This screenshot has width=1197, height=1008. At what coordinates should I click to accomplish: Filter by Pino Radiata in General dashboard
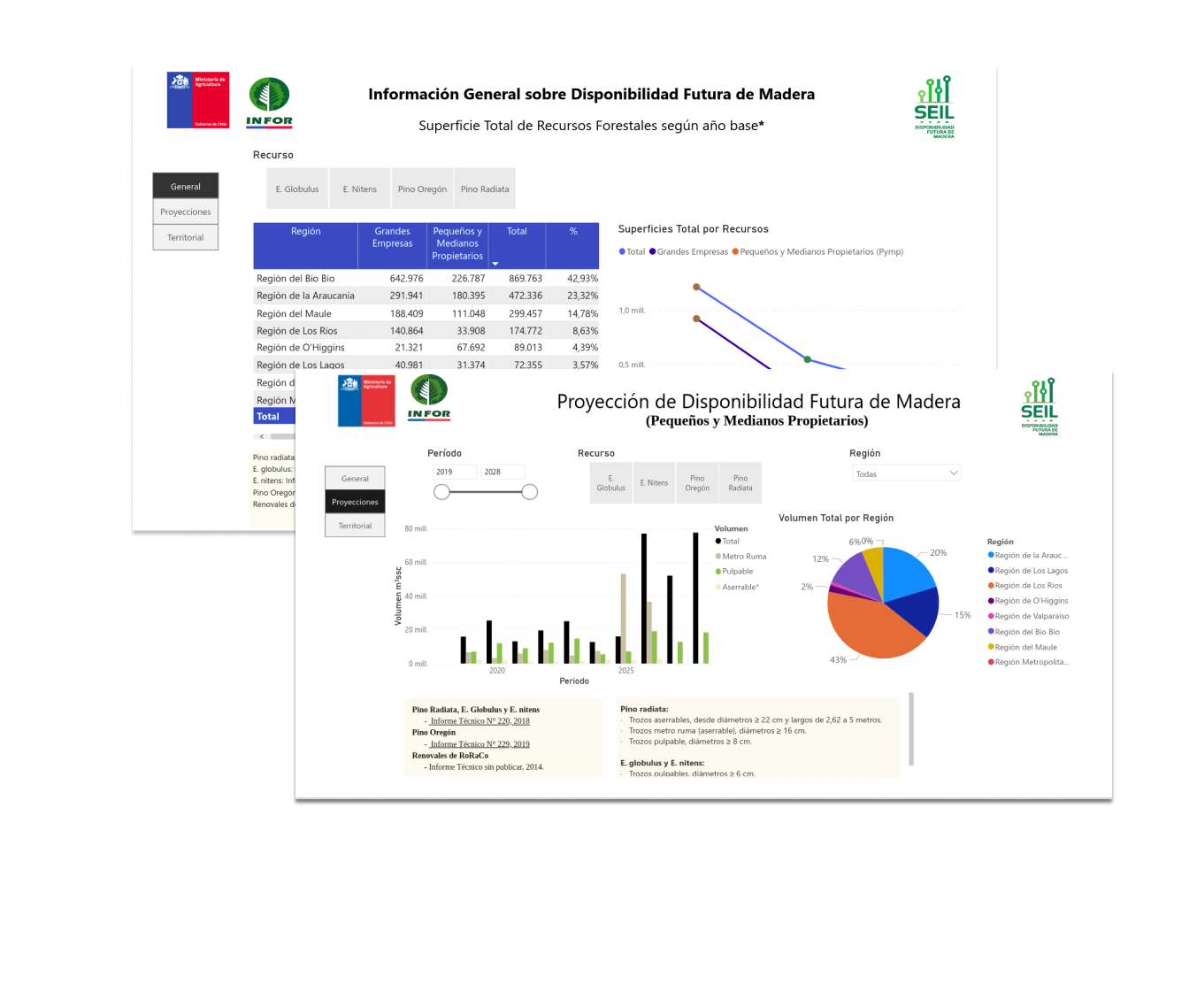pyautogui.click(x=485, y=189)
